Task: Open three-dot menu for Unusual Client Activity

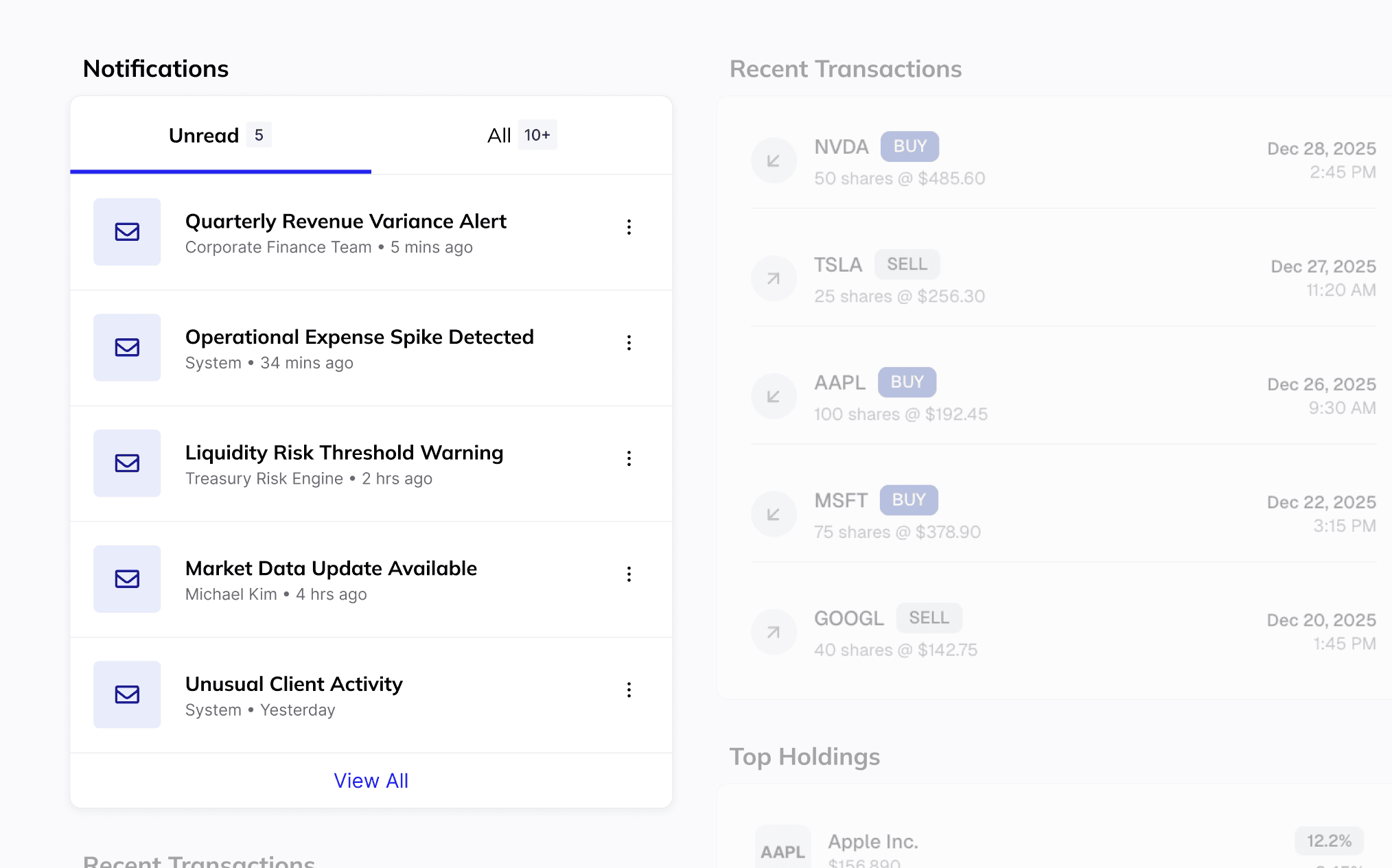Action: point(629,690)
